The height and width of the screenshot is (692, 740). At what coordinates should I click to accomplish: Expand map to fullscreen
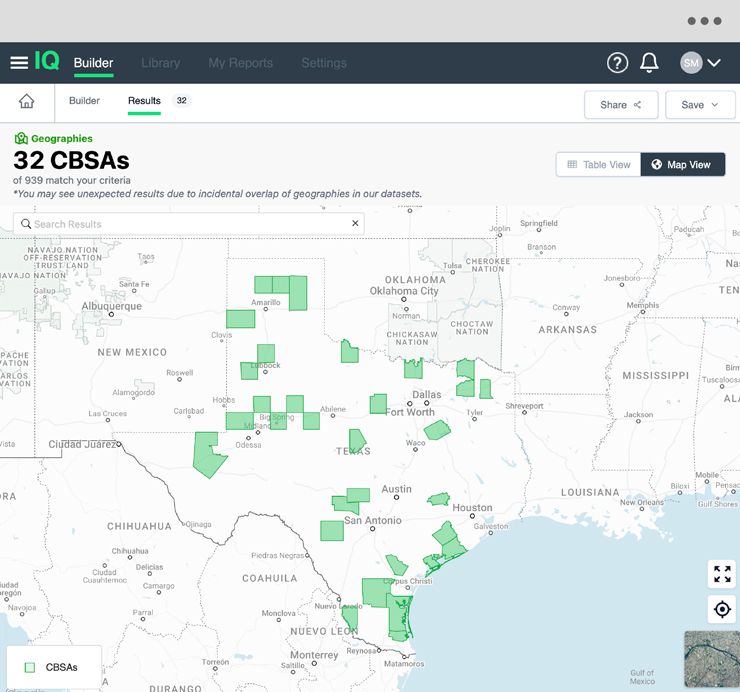[721, 574]
